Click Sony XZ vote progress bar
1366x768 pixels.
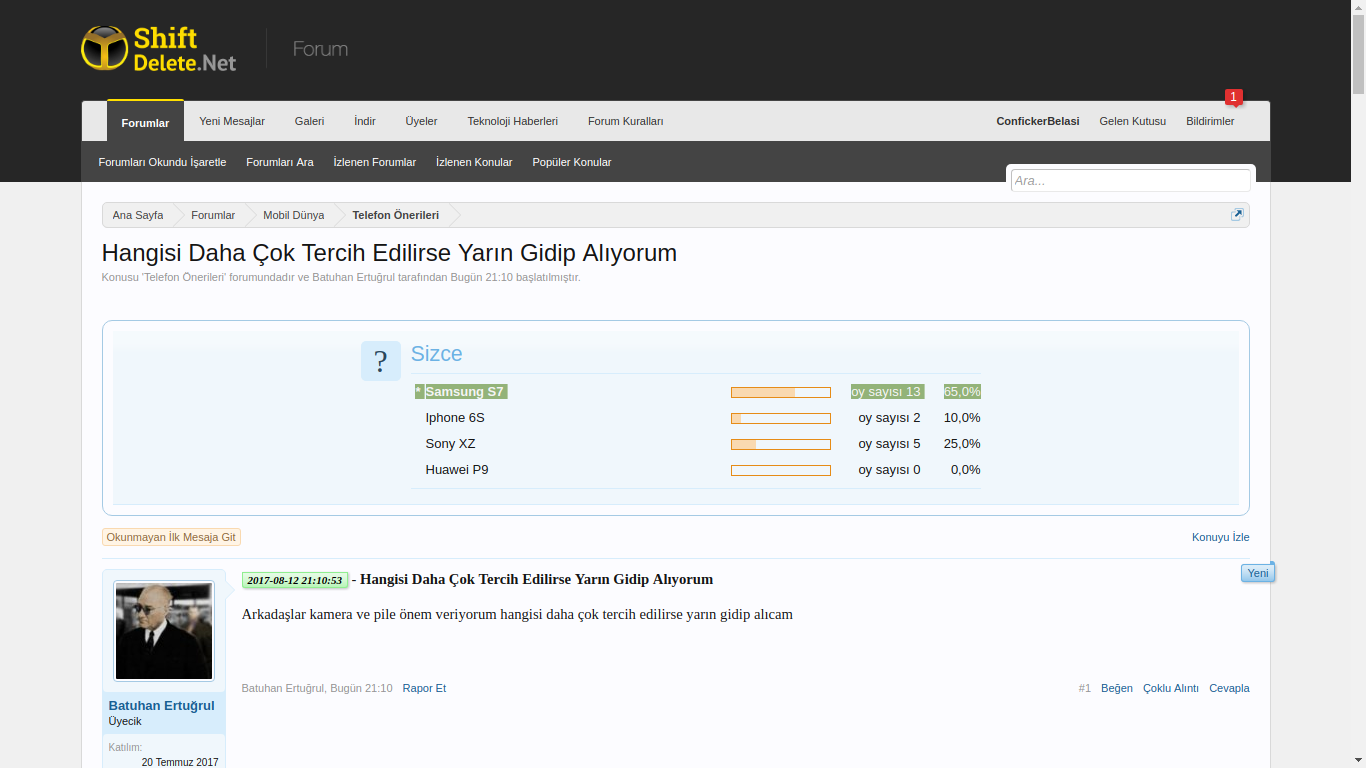781,444
